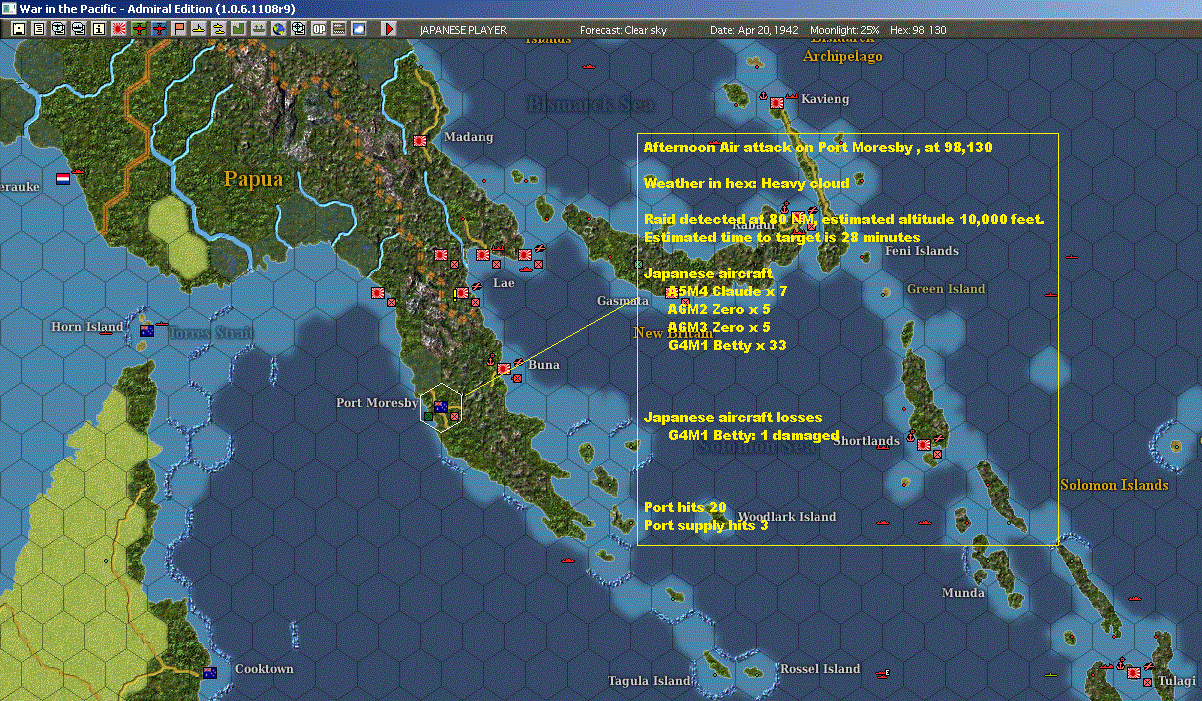Click the single yellow ship icon
Viewport: 1202px width, 701px height.
(x=200, y=29)
